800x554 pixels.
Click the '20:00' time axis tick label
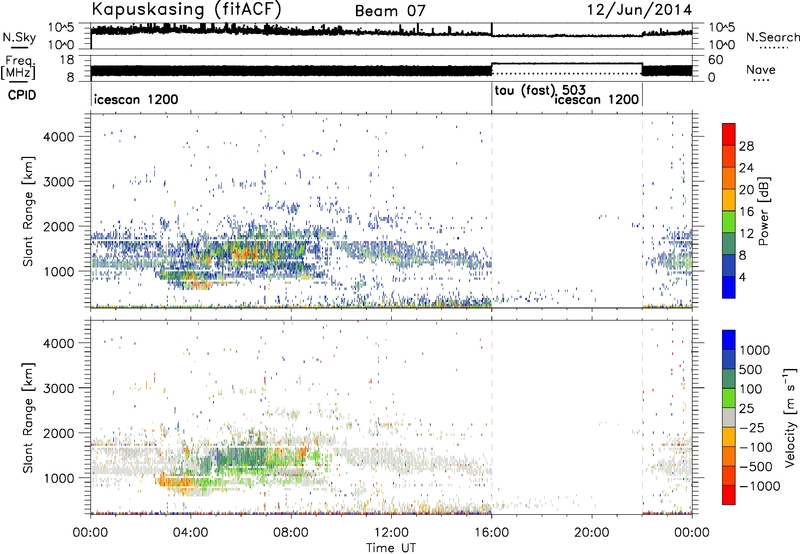point(591,533)
